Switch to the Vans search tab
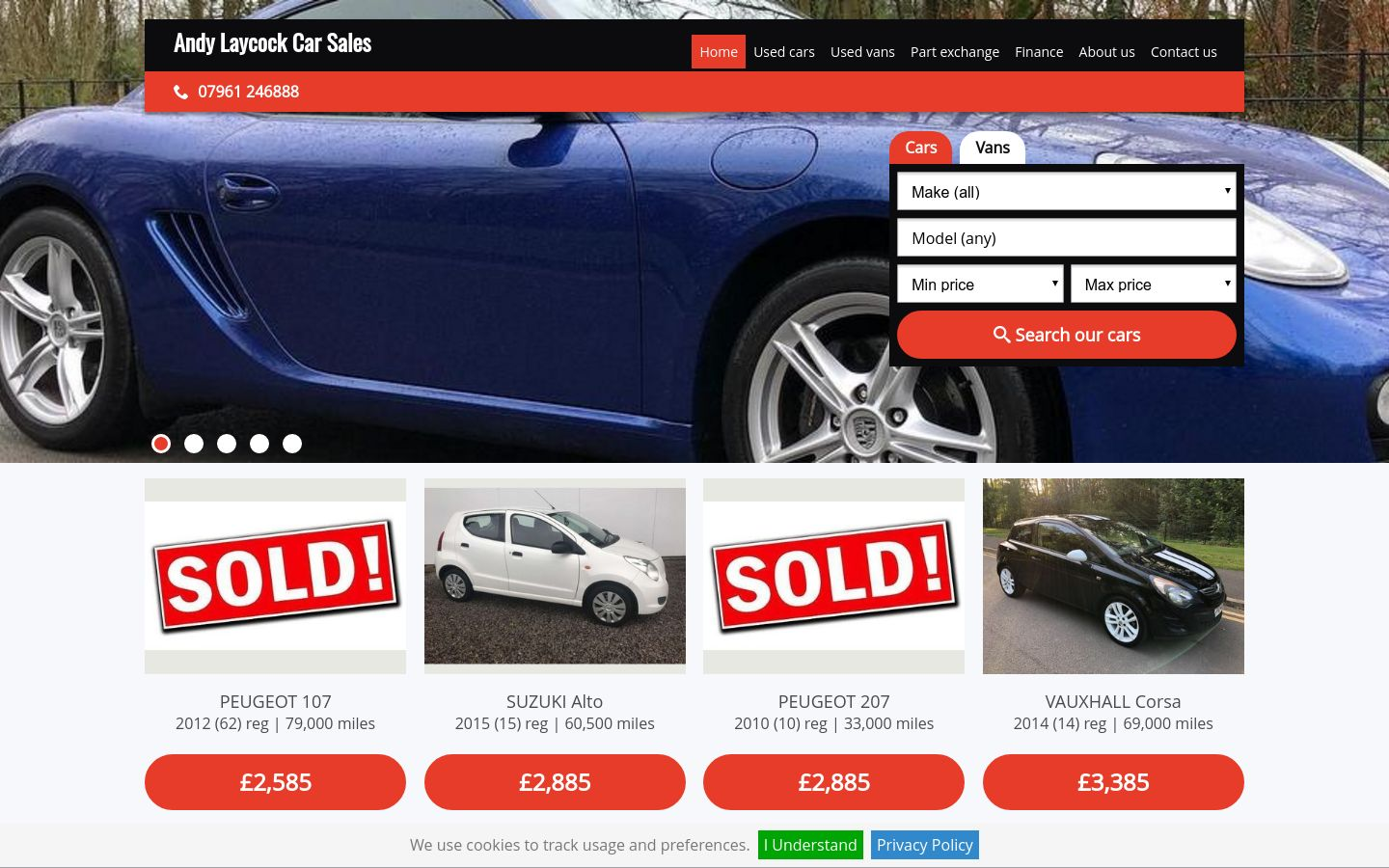Screen dimensions: 1389x868 (993, 148)
